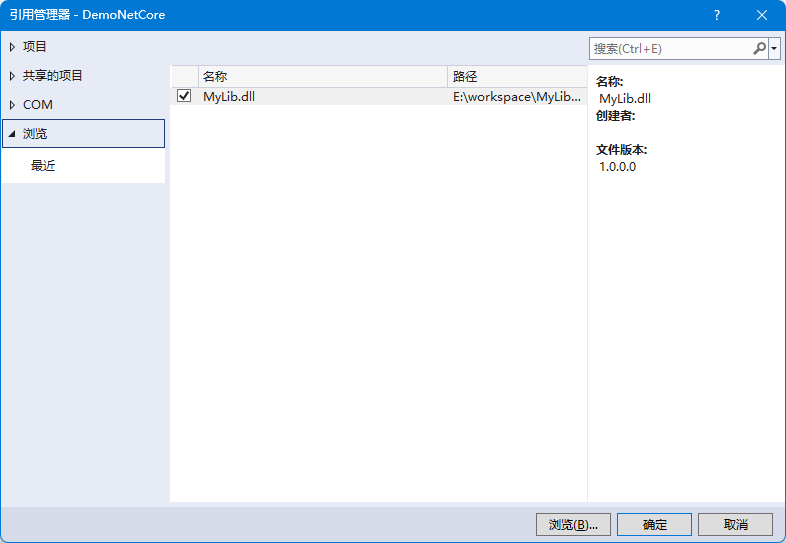786x543 pixels.
Task: Cancel using the 取消 button
Action: 735,525
